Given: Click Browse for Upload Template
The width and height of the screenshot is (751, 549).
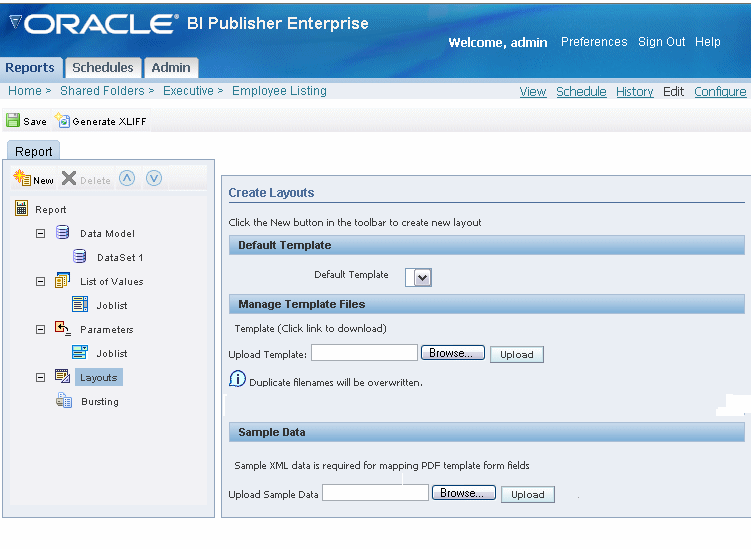Looking at the screenshot, I should coord(453,353).
